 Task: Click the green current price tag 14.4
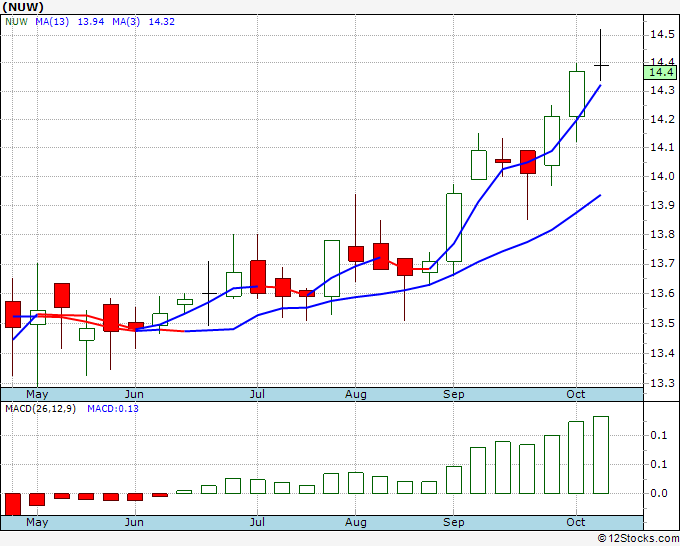coord(660,72)
